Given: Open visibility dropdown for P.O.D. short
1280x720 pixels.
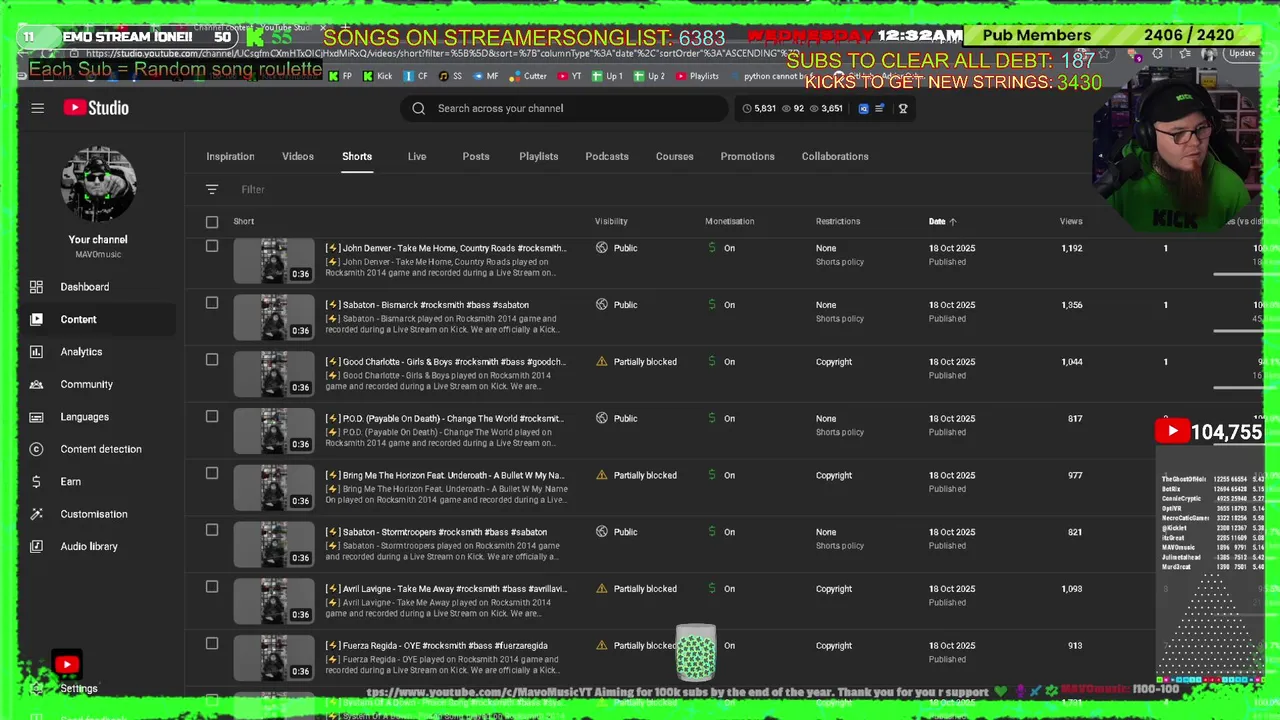Looking at the screenshot, I should click(625, 418).
